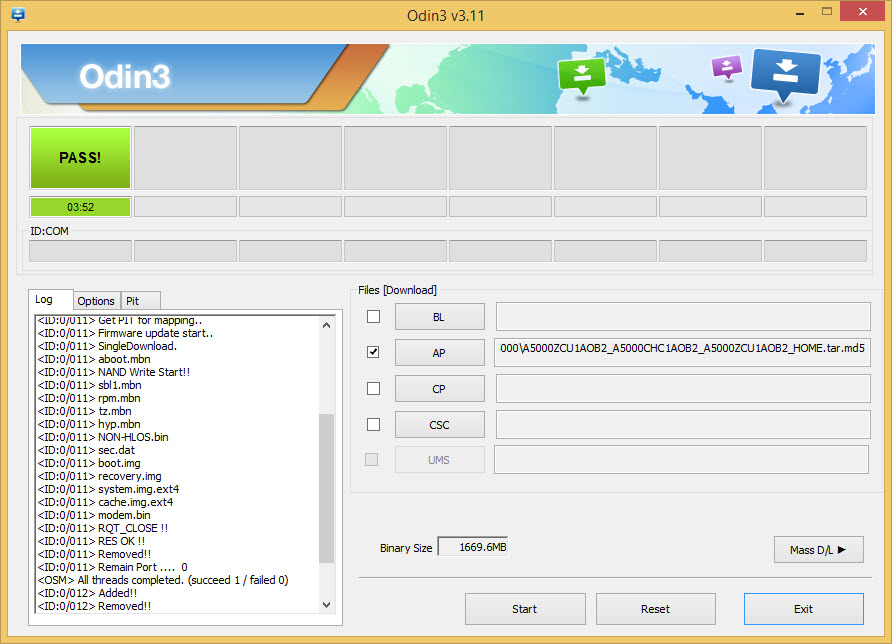The width and height of the screenshot is (892, 644).
Task: Close the Odin3 v3.11 window
Action: 862,11
